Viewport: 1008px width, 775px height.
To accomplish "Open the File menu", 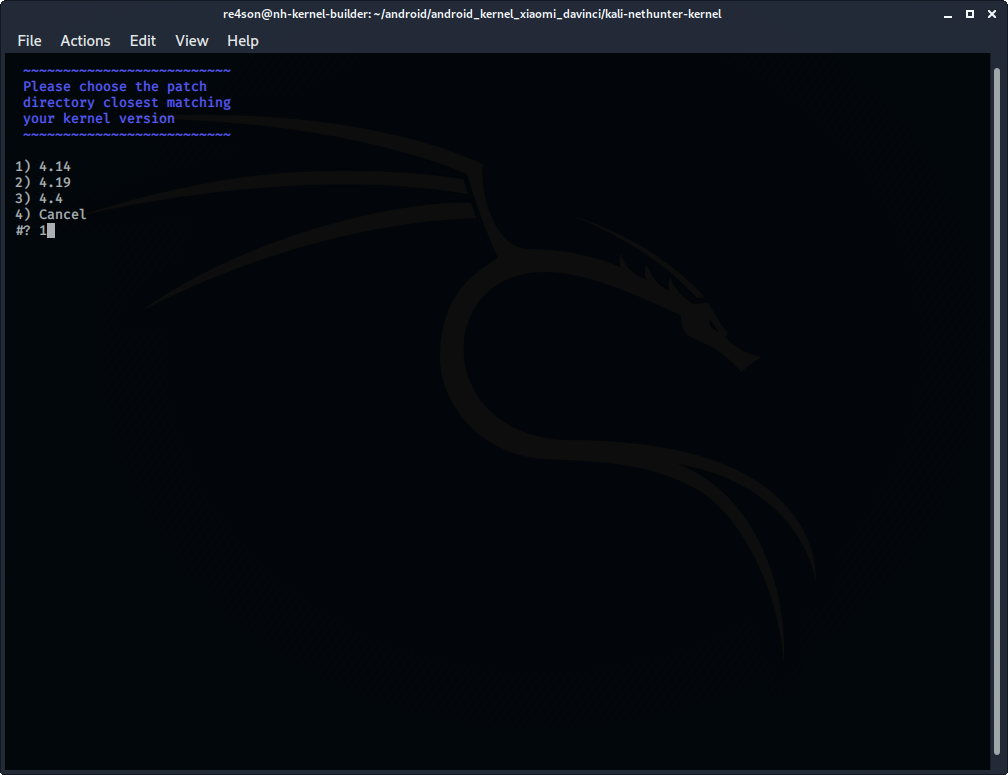I will (29, 41).
